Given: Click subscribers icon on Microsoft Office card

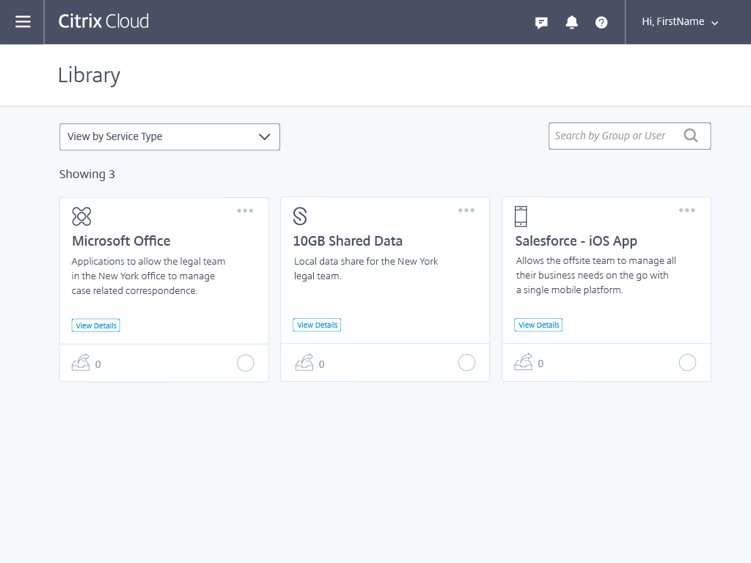Looking at the screenshot, I should pos(81,363).
